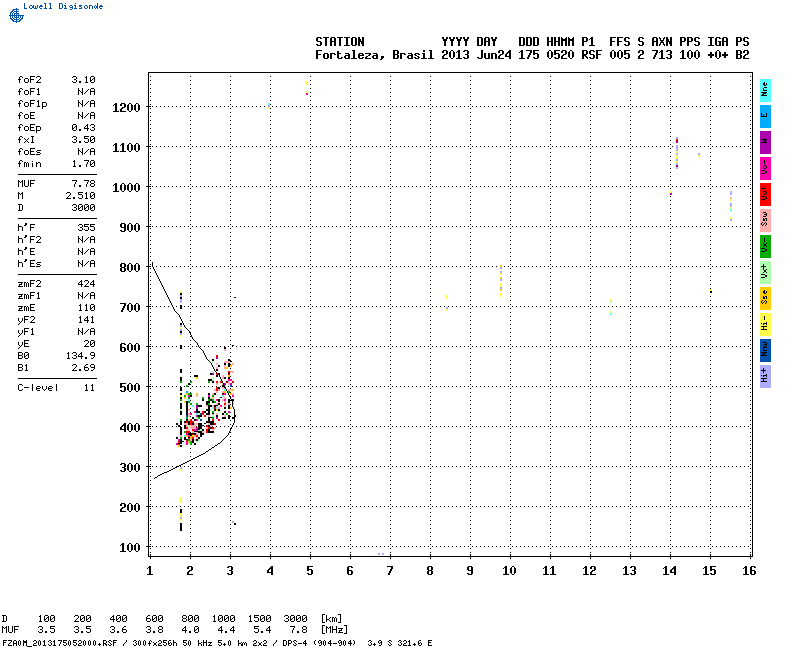800x650 pixels.
Task: Click the fxI value 3.50
Action: pyautogui.click(x=83, y=140)
